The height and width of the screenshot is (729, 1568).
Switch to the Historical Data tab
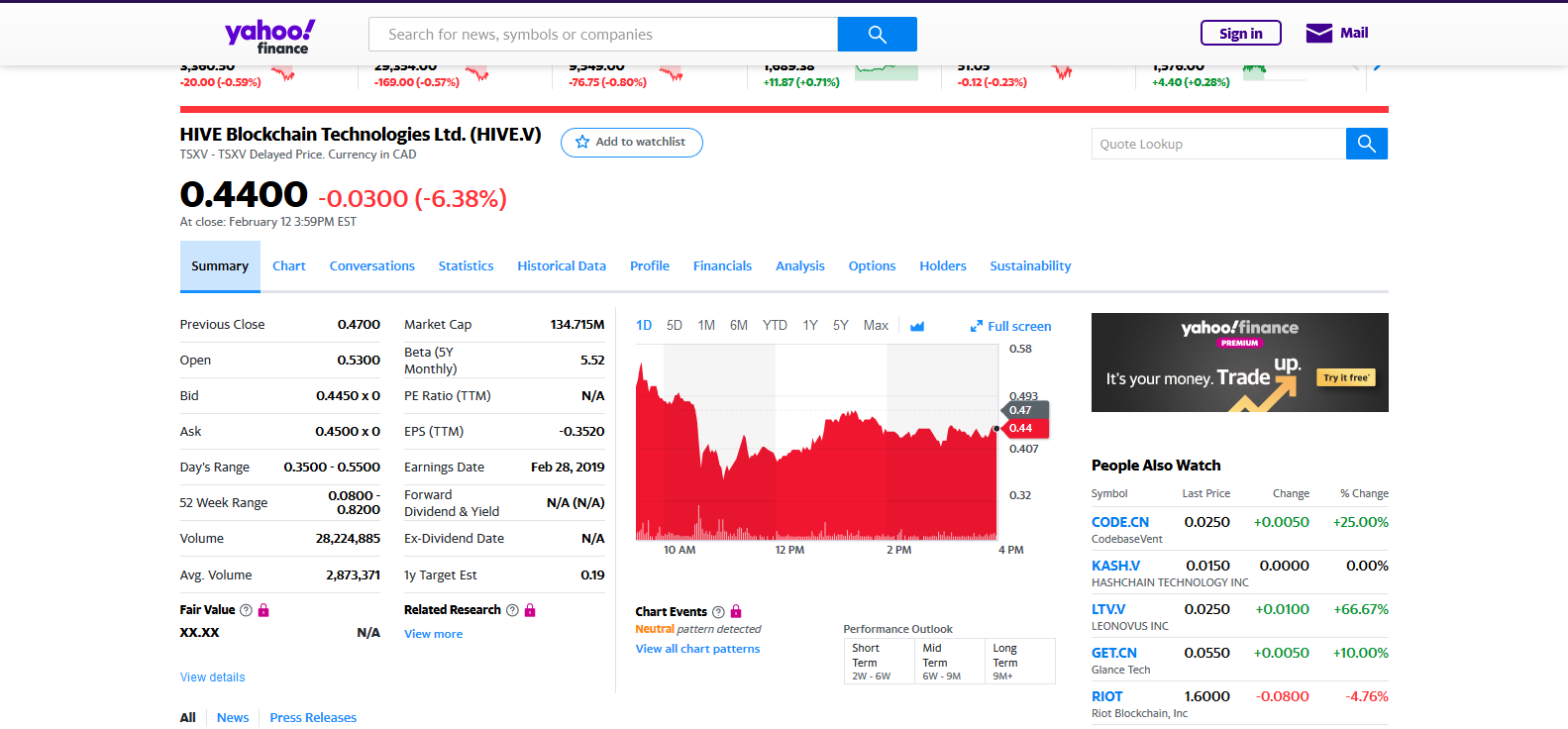coord(561,266)
